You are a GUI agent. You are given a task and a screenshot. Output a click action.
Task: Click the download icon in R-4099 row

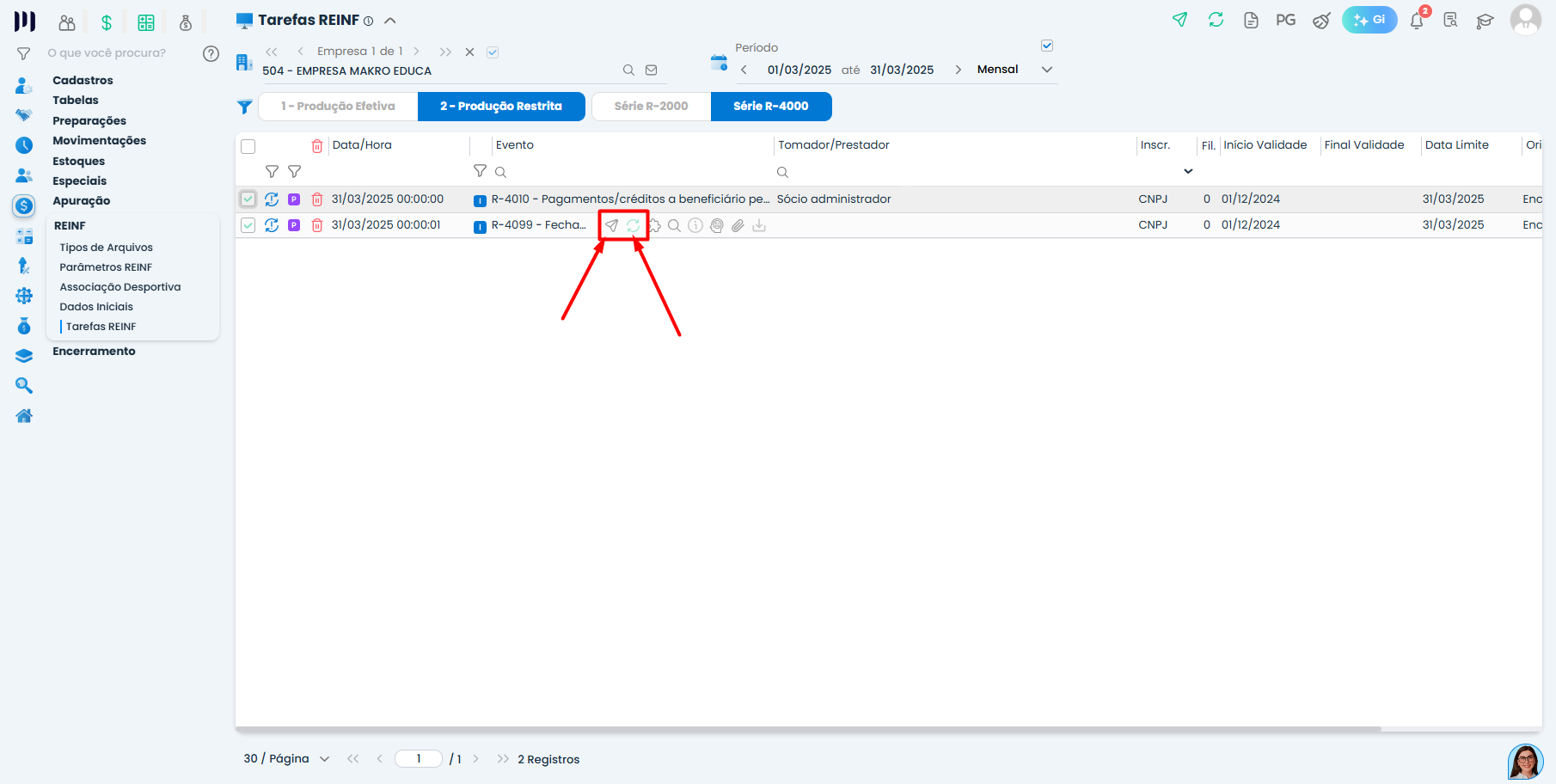759,225
